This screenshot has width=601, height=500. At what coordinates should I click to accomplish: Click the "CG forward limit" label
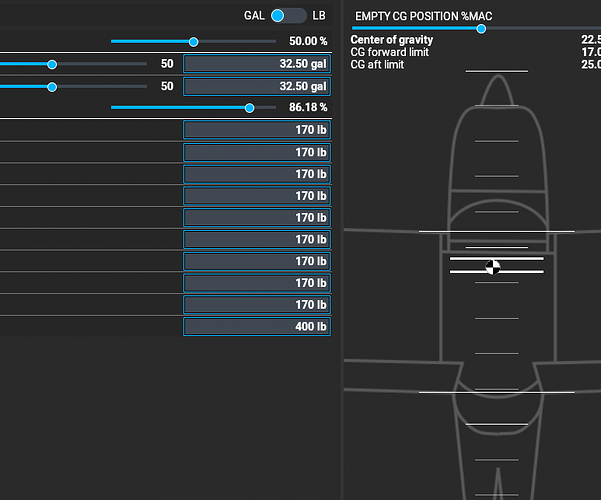(x=389, y=52)
